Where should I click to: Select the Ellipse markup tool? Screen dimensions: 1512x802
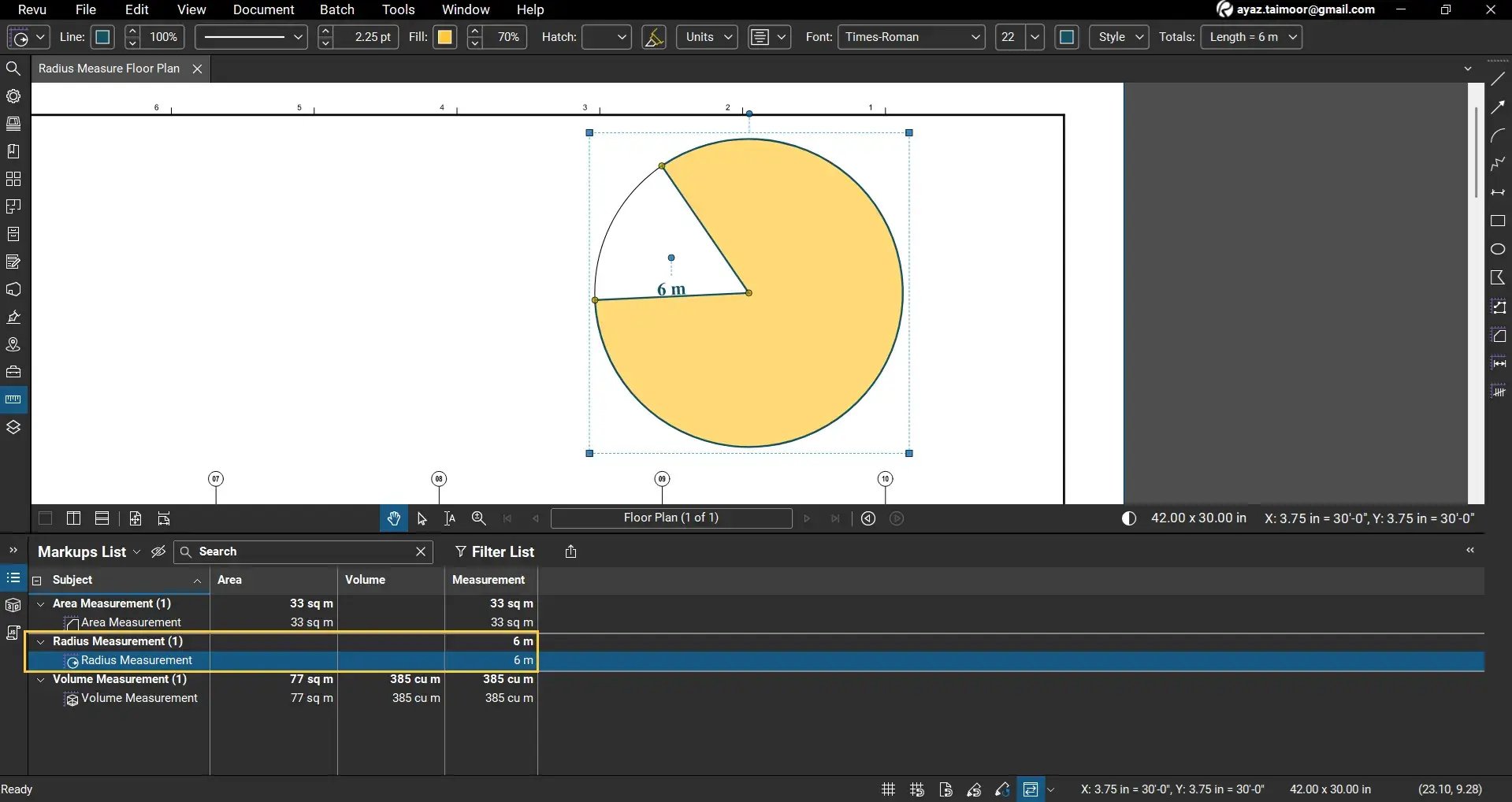click(x=1498, y=250)
